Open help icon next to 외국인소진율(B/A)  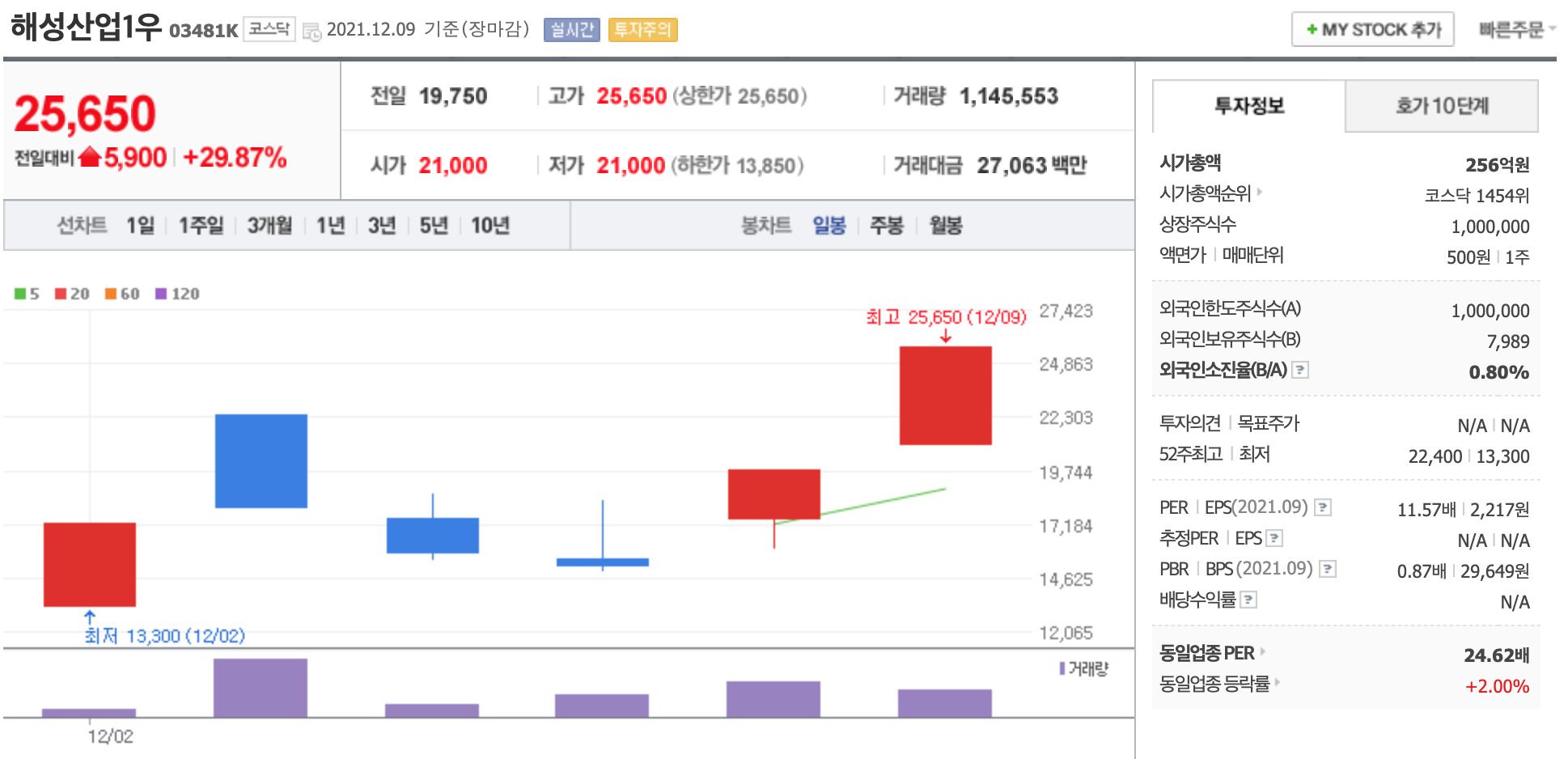(x=1300, y=370)
